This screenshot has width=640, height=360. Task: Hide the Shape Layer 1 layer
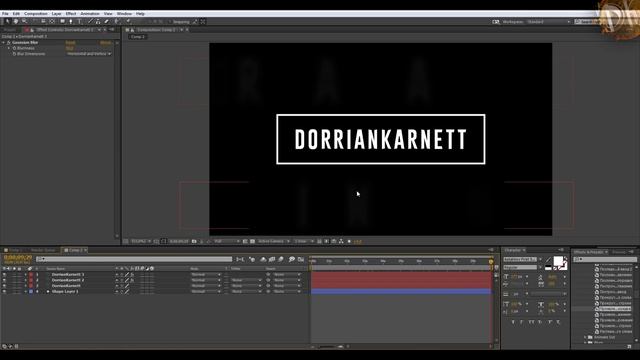click(4, 291)
